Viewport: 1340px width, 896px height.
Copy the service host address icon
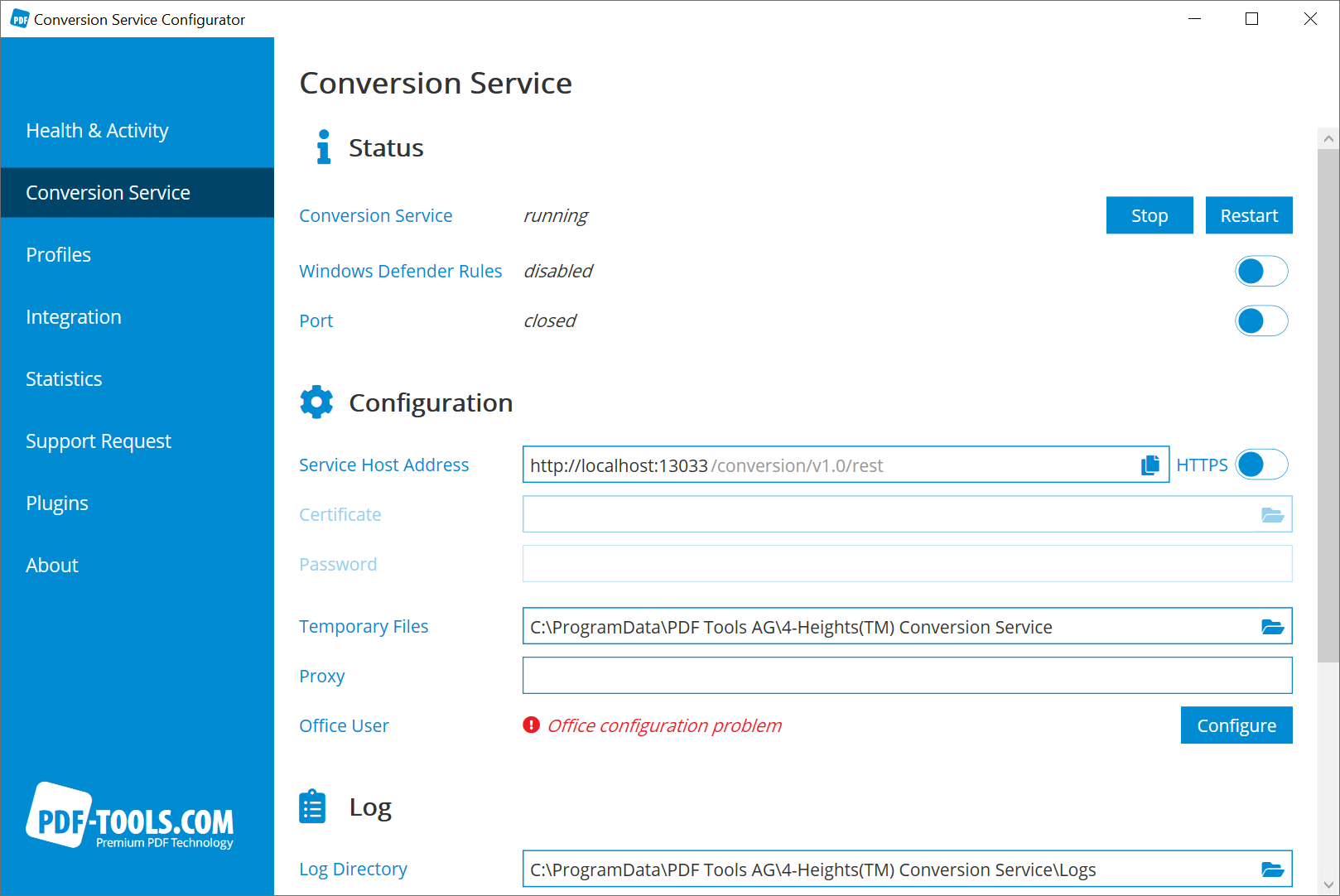(x=1150, y=465)
